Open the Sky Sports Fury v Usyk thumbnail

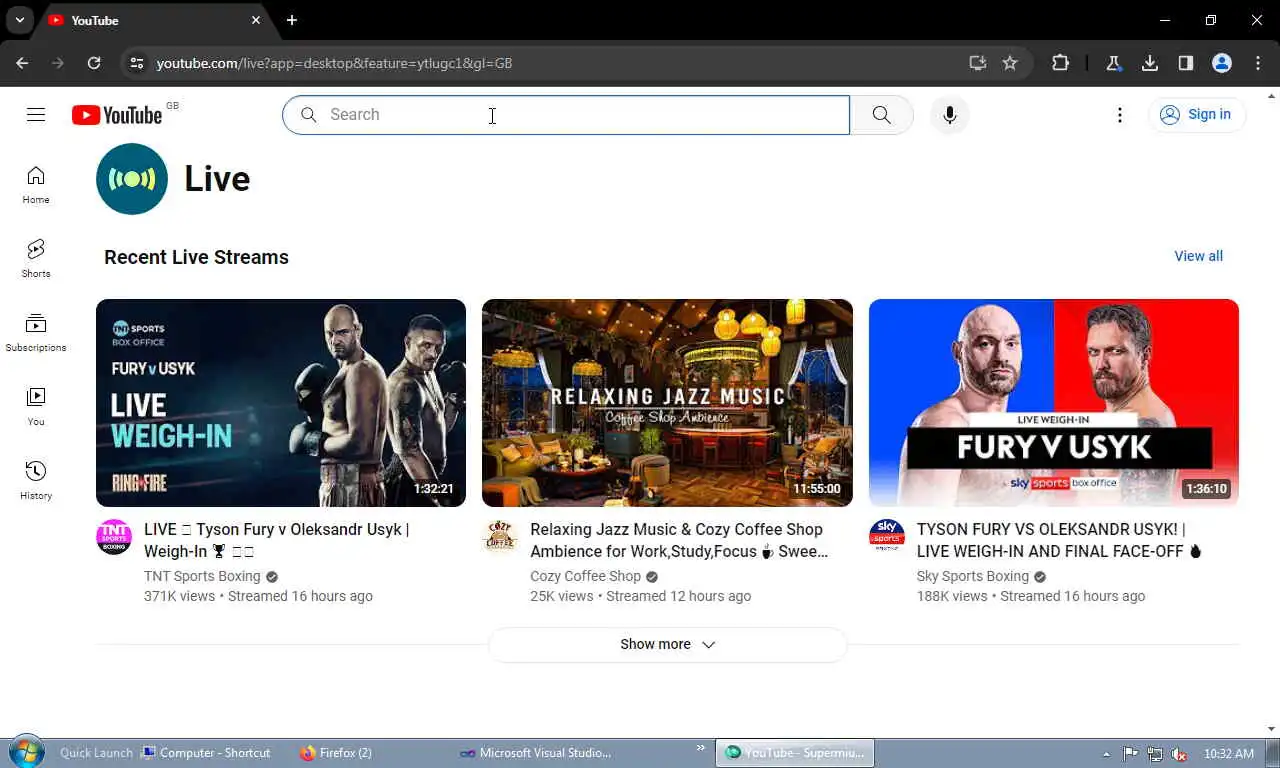[1054, 403]
